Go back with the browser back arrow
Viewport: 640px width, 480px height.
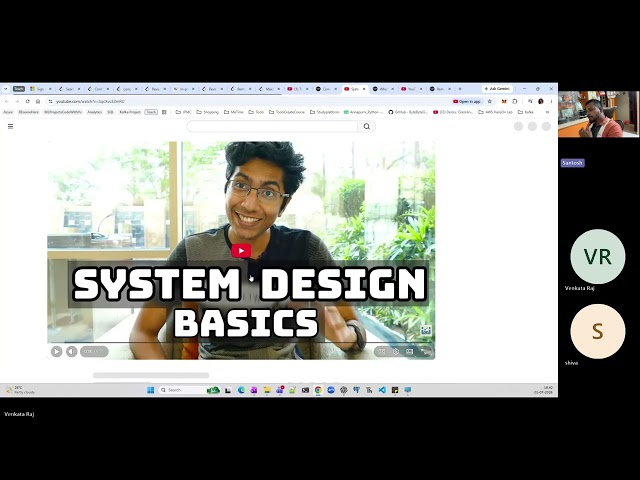[x=7, y=101]
